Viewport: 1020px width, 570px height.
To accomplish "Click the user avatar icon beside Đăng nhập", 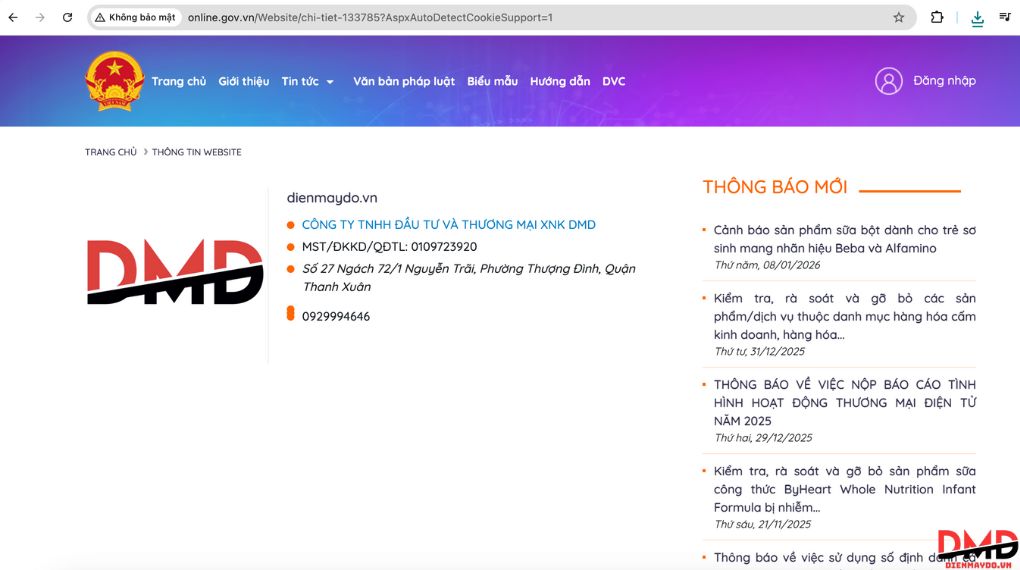I will pyautogui.click(x=889, y=81).
